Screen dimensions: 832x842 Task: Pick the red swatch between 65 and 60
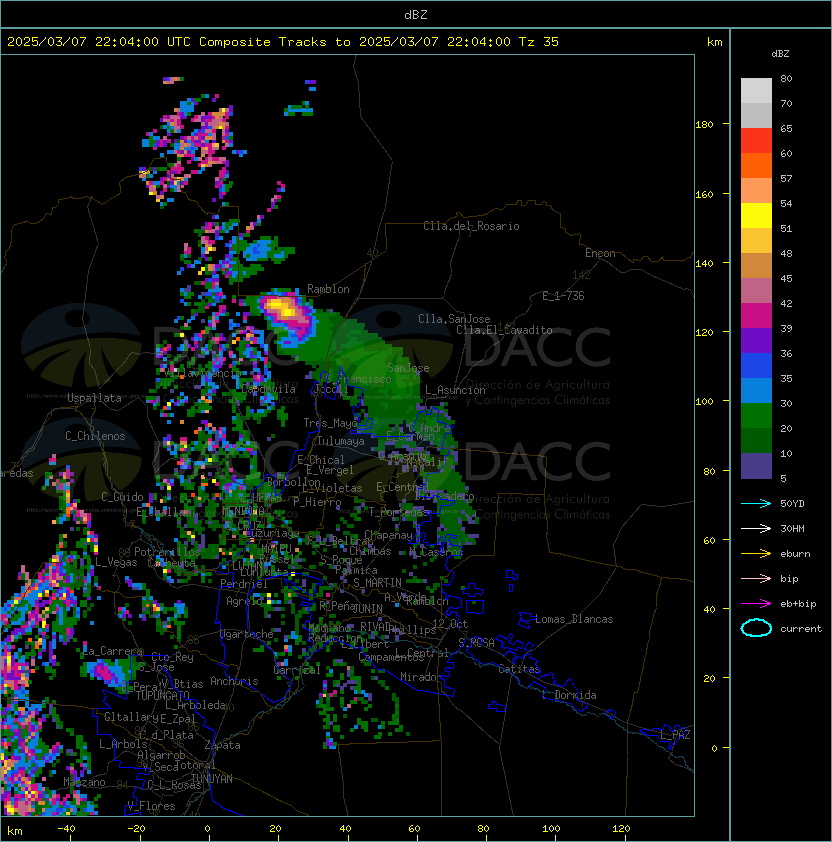(x=756, y=141)
